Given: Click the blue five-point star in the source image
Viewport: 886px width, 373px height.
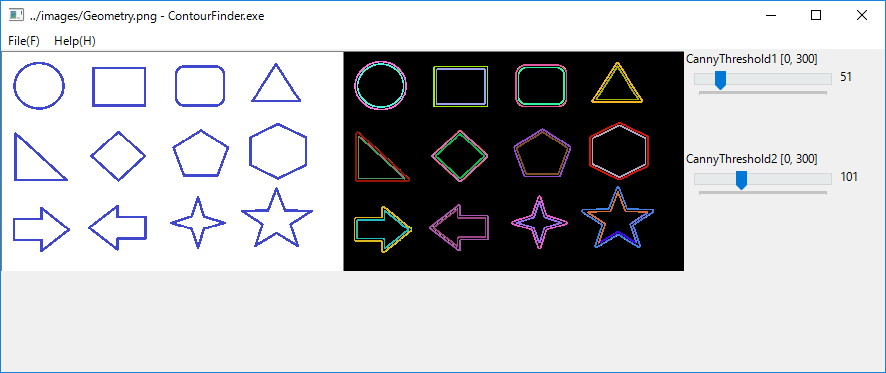Looking at the screenshot, I should (277, 218).
